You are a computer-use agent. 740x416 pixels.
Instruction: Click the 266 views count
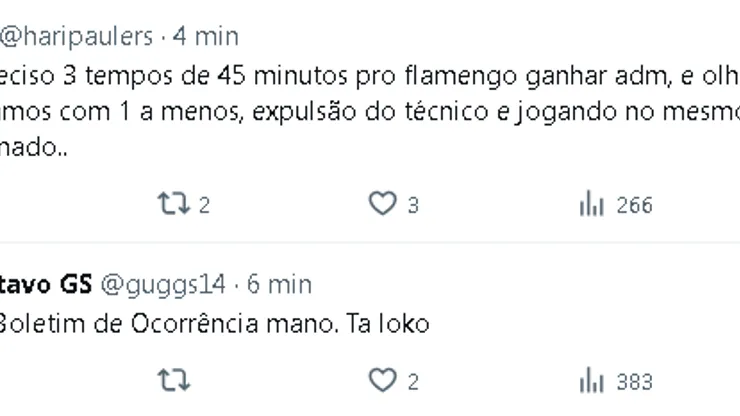(634, 206)
